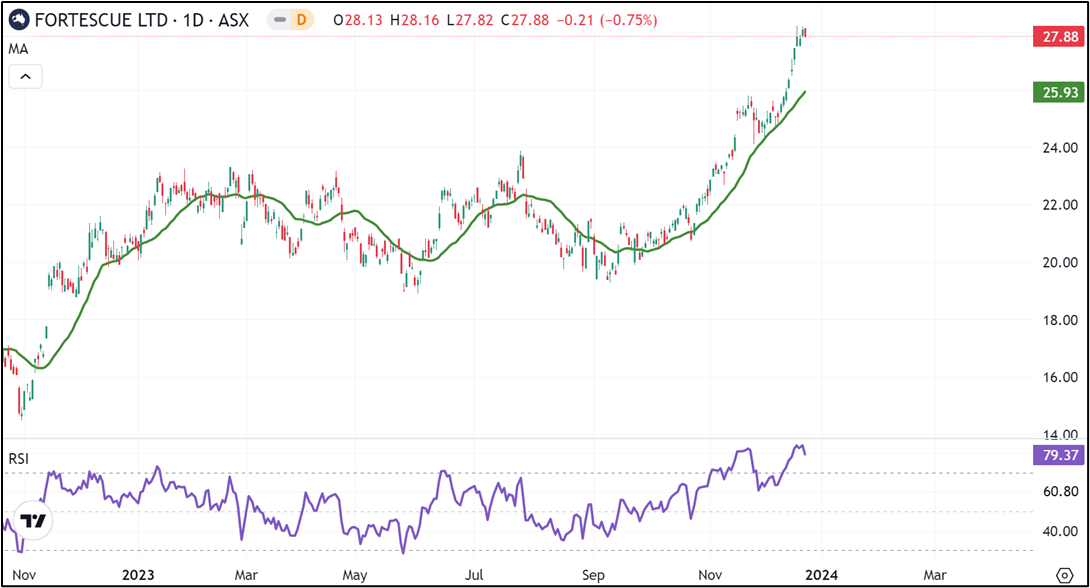Click the 16.00 price axis label

(x=1060, y=377)
